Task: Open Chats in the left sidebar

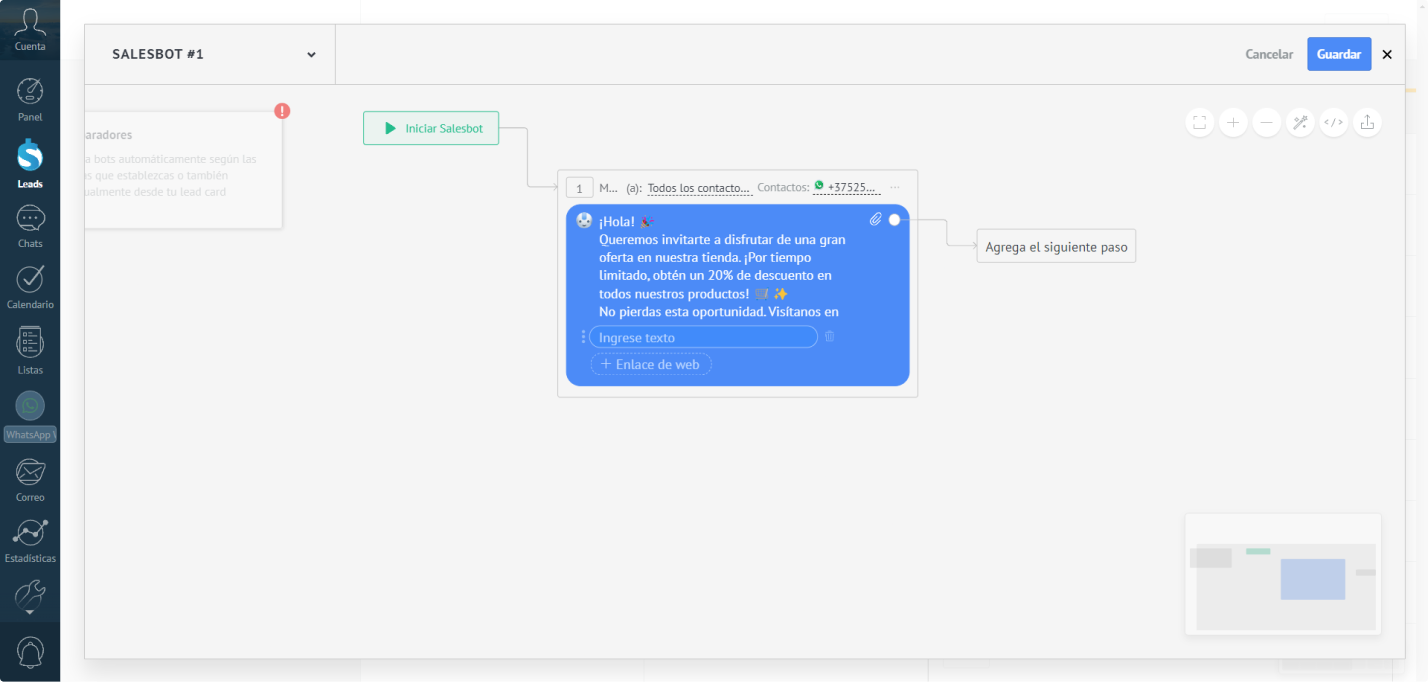Action: pos(30,226)
